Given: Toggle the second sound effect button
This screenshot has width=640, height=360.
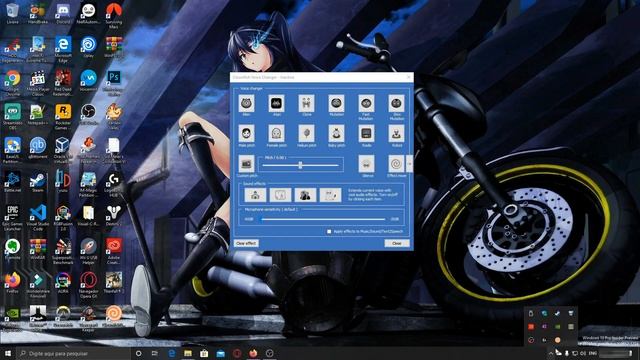Looking at the screenshot, I should click(x=280, y=195).
